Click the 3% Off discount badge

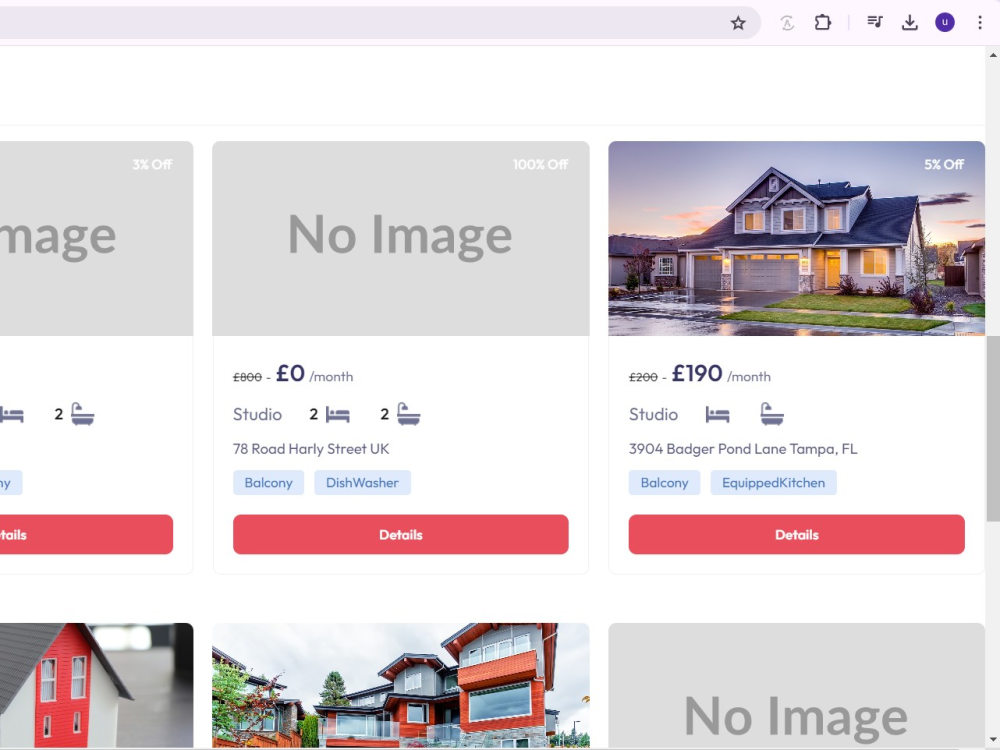click(x=152, y=165)
